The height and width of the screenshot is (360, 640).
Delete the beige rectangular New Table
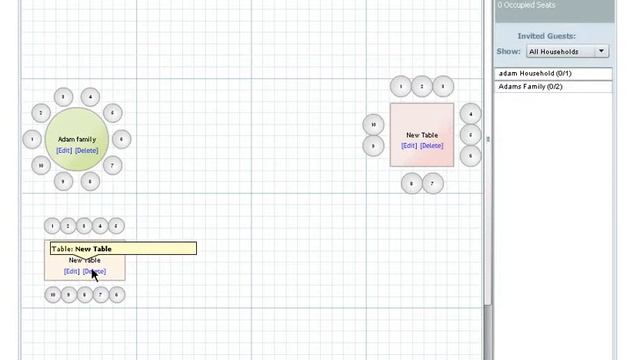tap(94, 271)
